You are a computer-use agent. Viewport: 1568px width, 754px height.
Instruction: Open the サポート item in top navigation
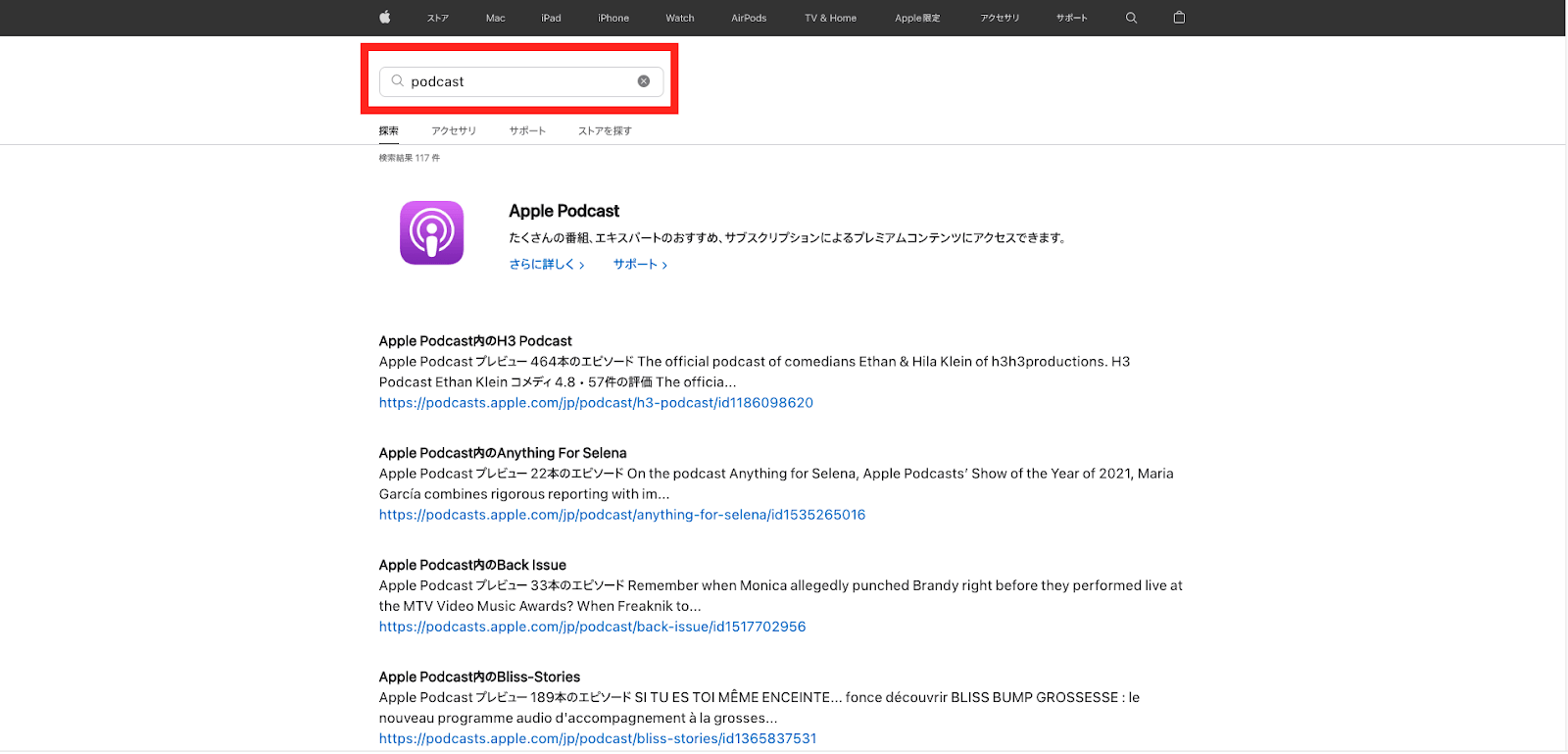coord(1072,18)
